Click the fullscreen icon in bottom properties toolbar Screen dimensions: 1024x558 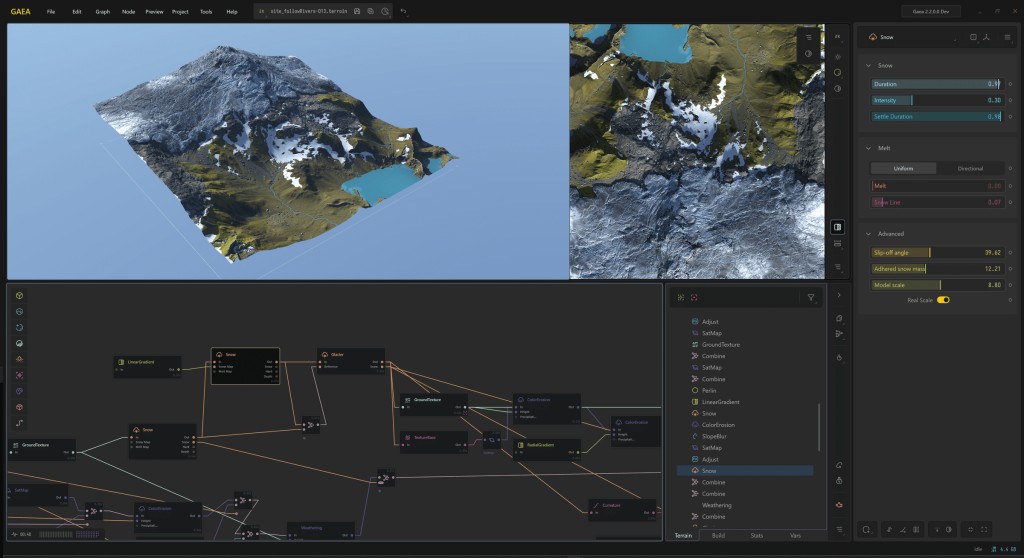(x=984, y=529)
